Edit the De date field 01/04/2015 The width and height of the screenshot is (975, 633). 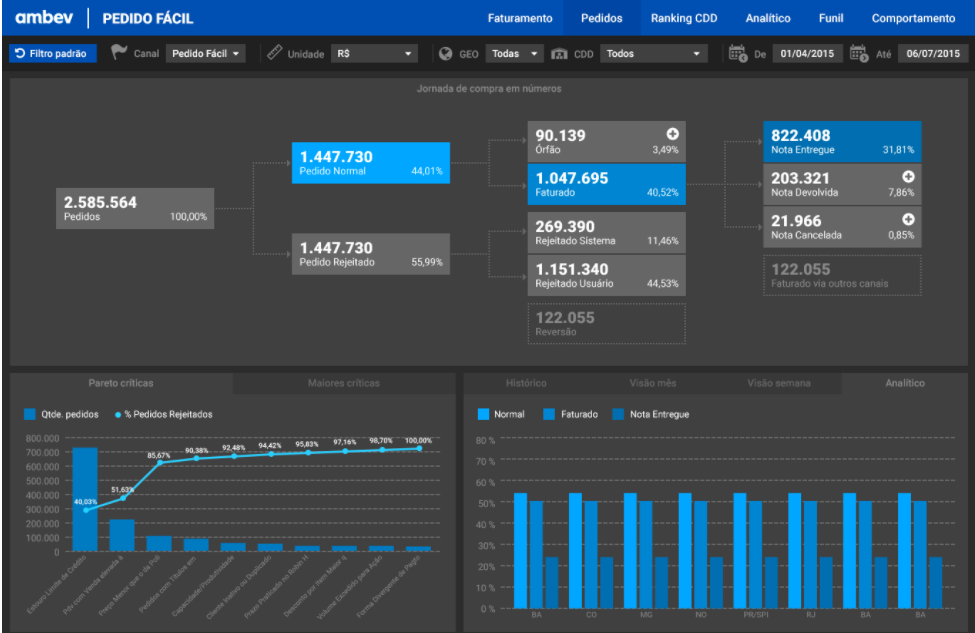pyautogui.click(x=807, y=53)
